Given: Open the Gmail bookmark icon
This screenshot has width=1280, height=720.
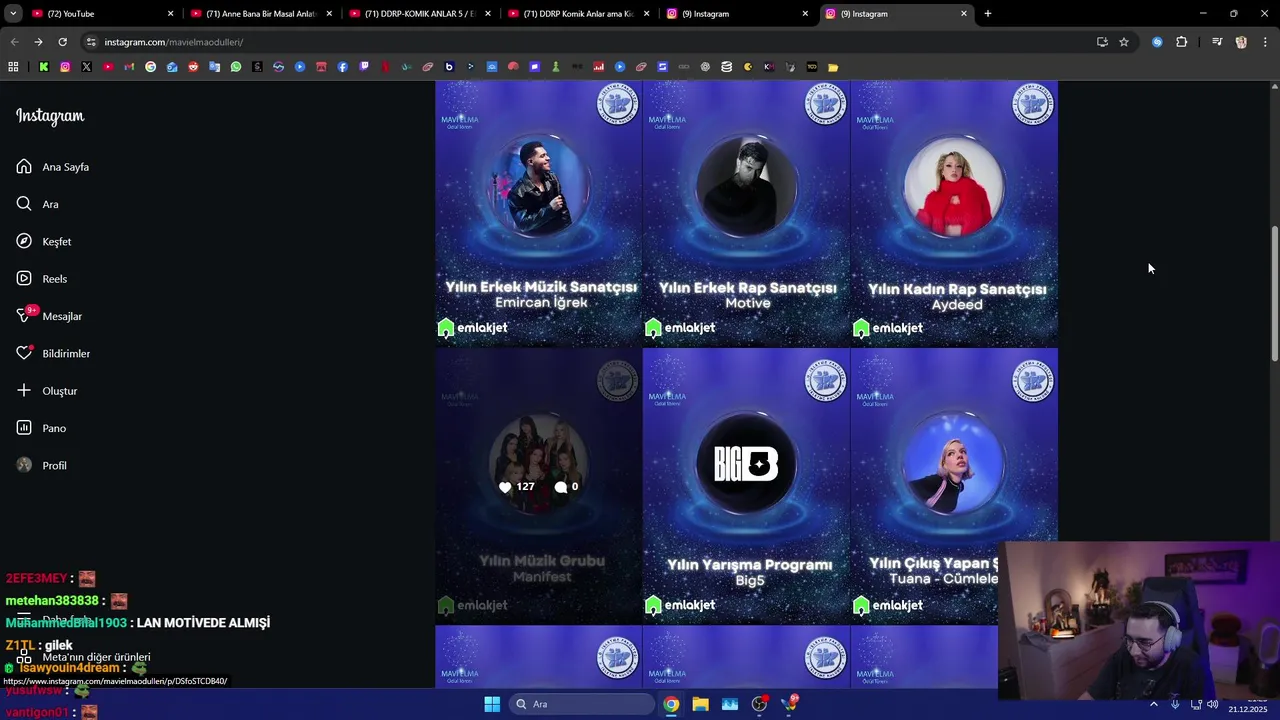Looking at the screenshot, I should click(x=129, y=67).
